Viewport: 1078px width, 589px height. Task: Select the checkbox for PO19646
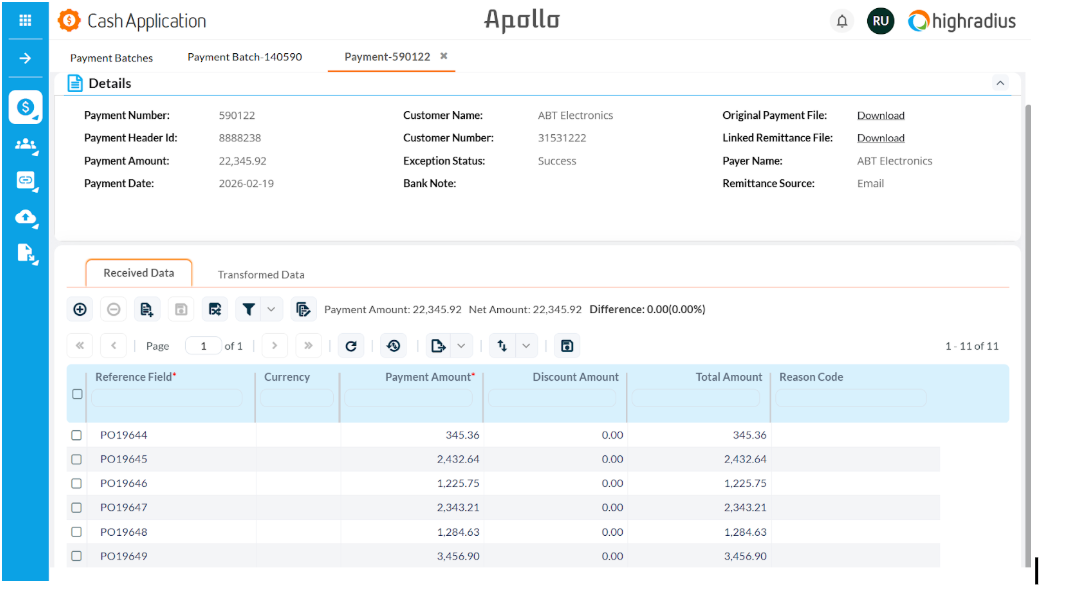tap(76, 483)
